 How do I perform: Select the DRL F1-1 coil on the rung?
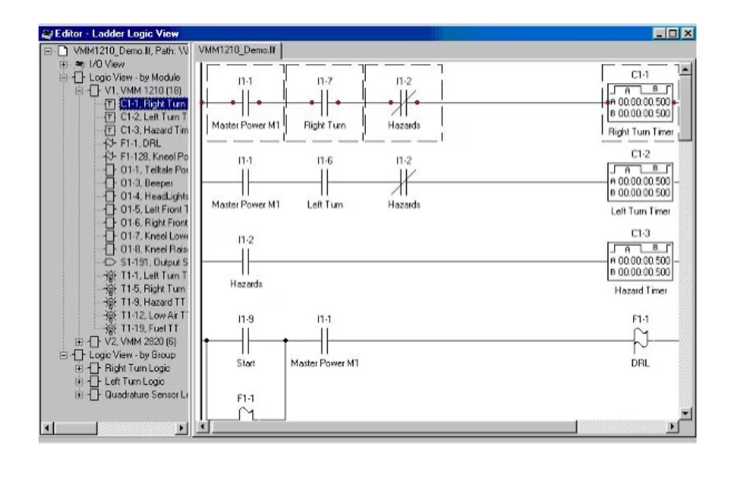click(640, 341)
